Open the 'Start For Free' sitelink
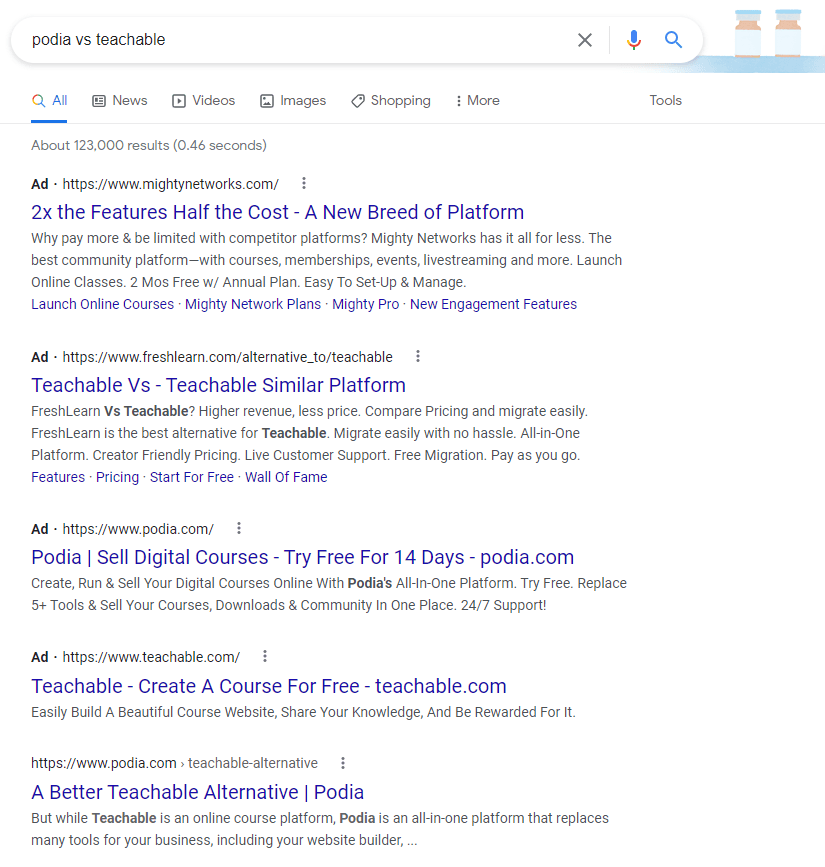Viewport: 825px width, 867px height. pyautogui.click(x=192, y=477)
